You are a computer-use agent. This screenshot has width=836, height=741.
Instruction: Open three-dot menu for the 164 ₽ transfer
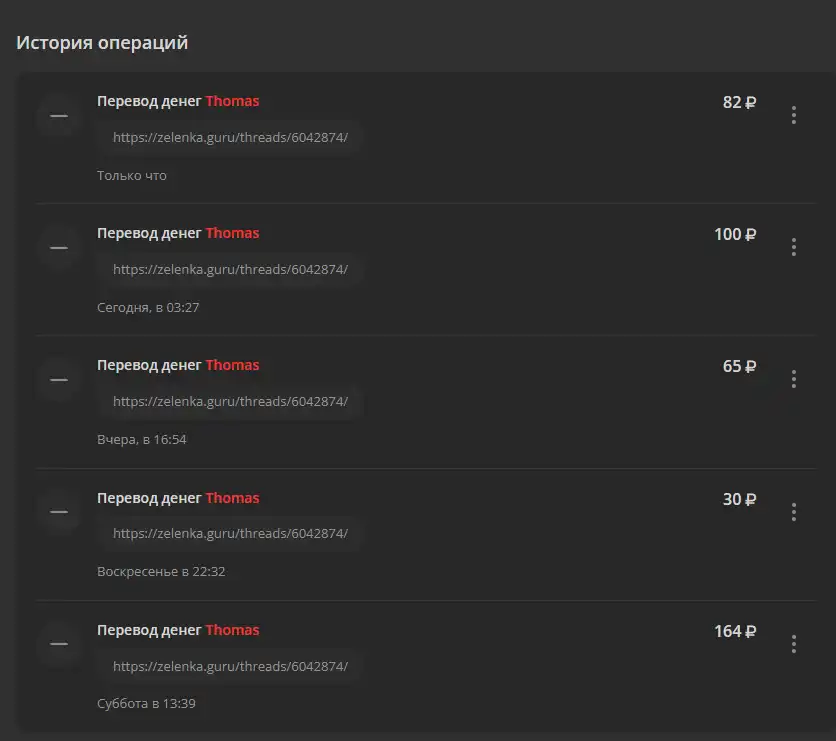tap(794, 644)
